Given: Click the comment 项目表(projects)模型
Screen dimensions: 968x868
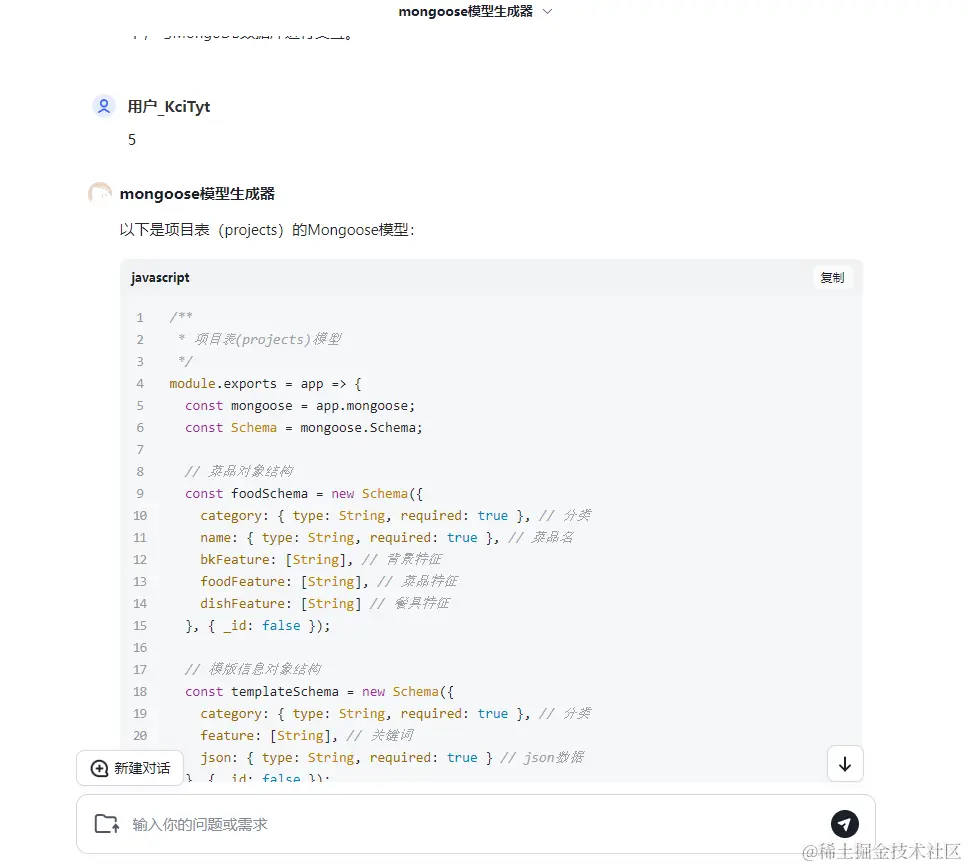Looking at the screenshot, I should [x=267, y=340].
